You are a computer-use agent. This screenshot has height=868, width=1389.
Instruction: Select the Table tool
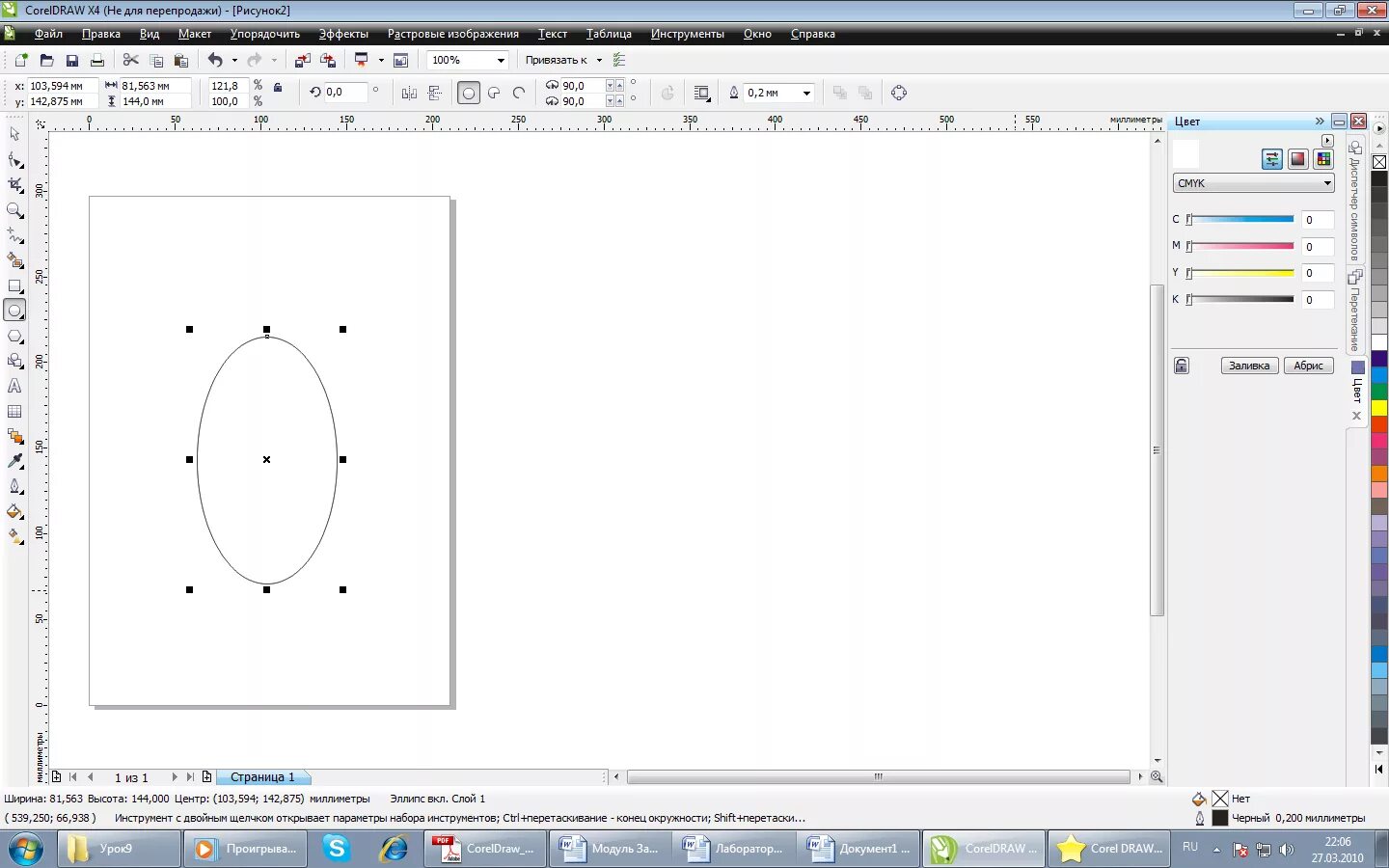click(x=14, y=411)
